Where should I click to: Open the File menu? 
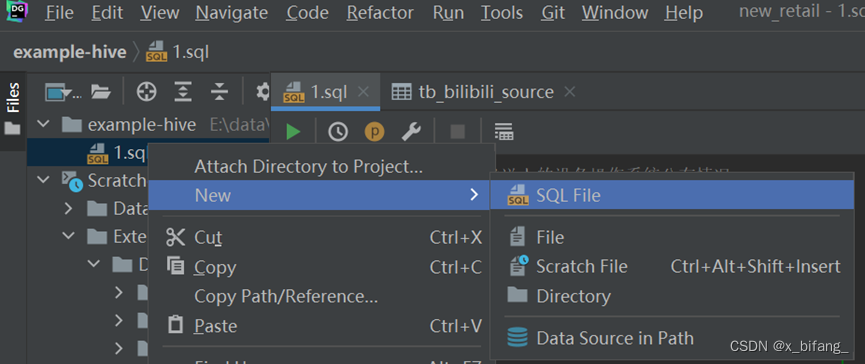pos(60,12)
